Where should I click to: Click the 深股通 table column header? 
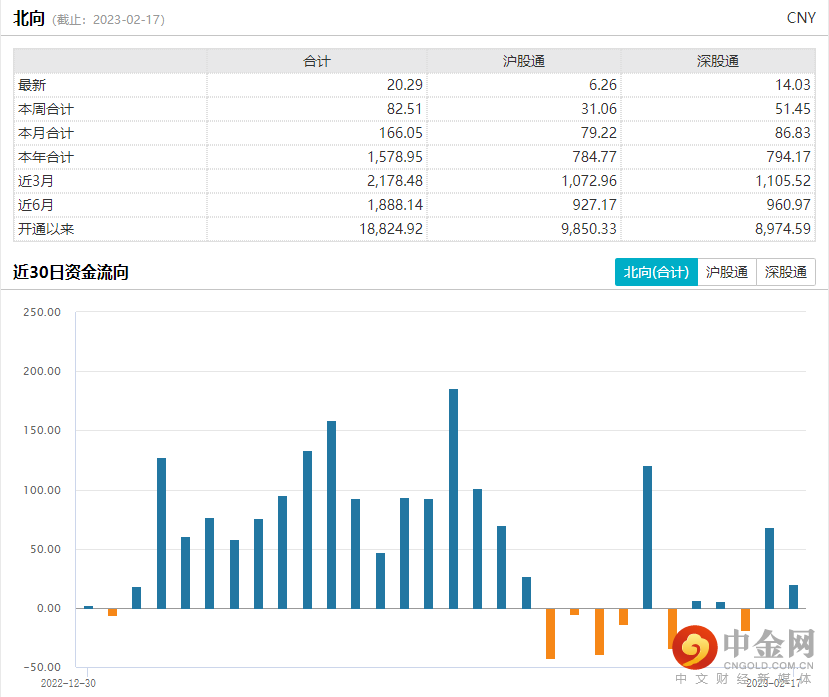pos(717,61)
